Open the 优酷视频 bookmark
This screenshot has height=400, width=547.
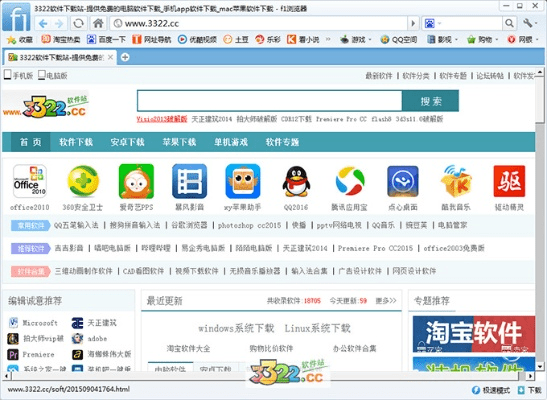click(x=197, y=39)
